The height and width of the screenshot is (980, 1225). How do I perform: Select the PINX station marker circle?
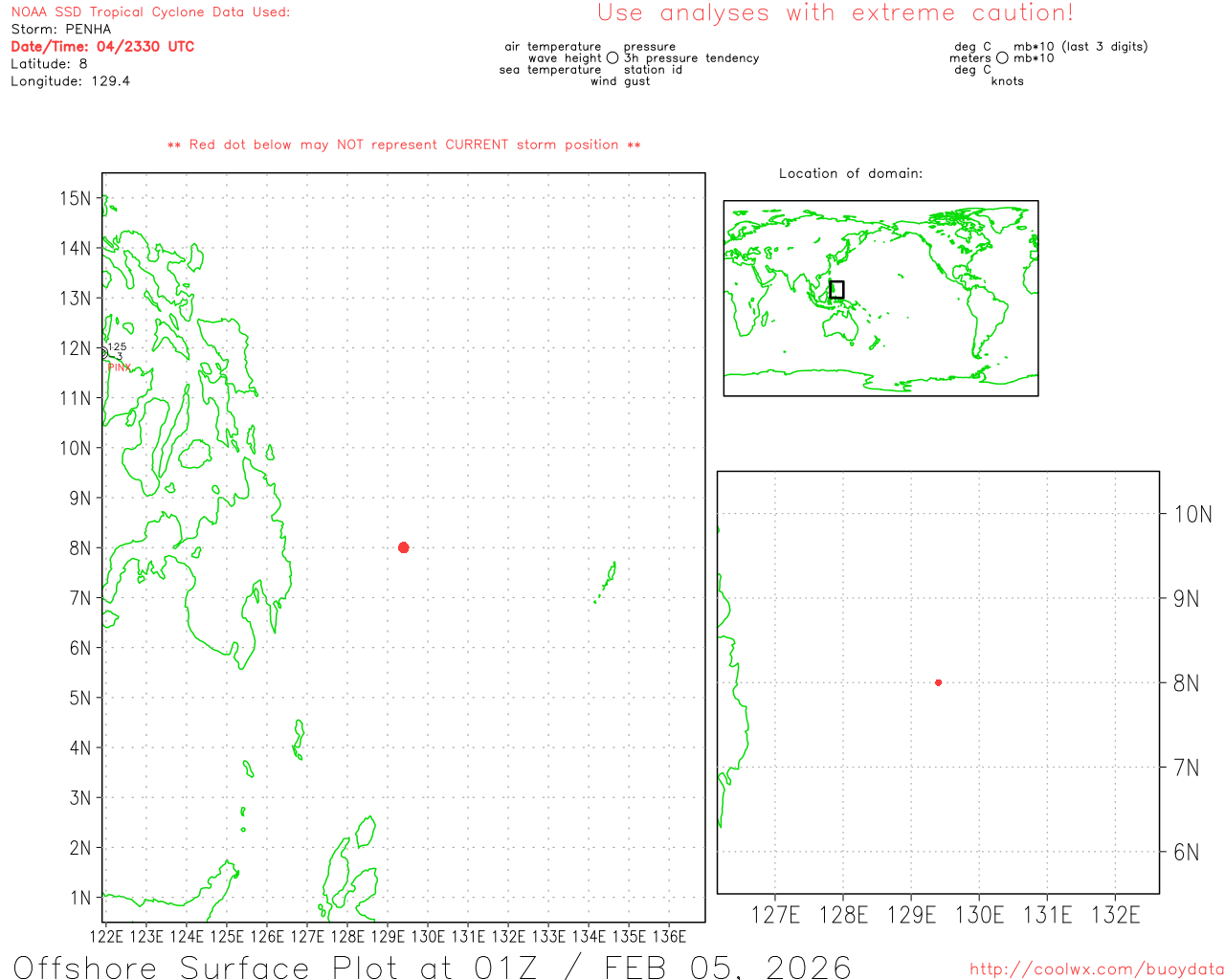click(103, 352)
